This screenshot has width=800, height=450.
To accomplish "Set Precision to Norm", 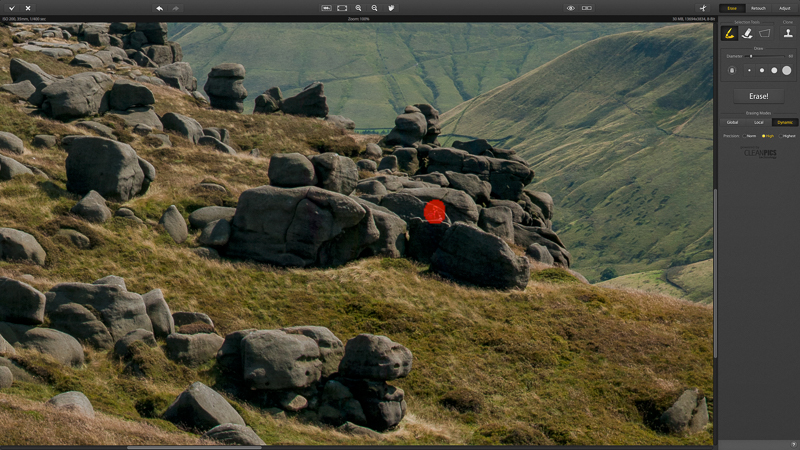I will point(749,135).
